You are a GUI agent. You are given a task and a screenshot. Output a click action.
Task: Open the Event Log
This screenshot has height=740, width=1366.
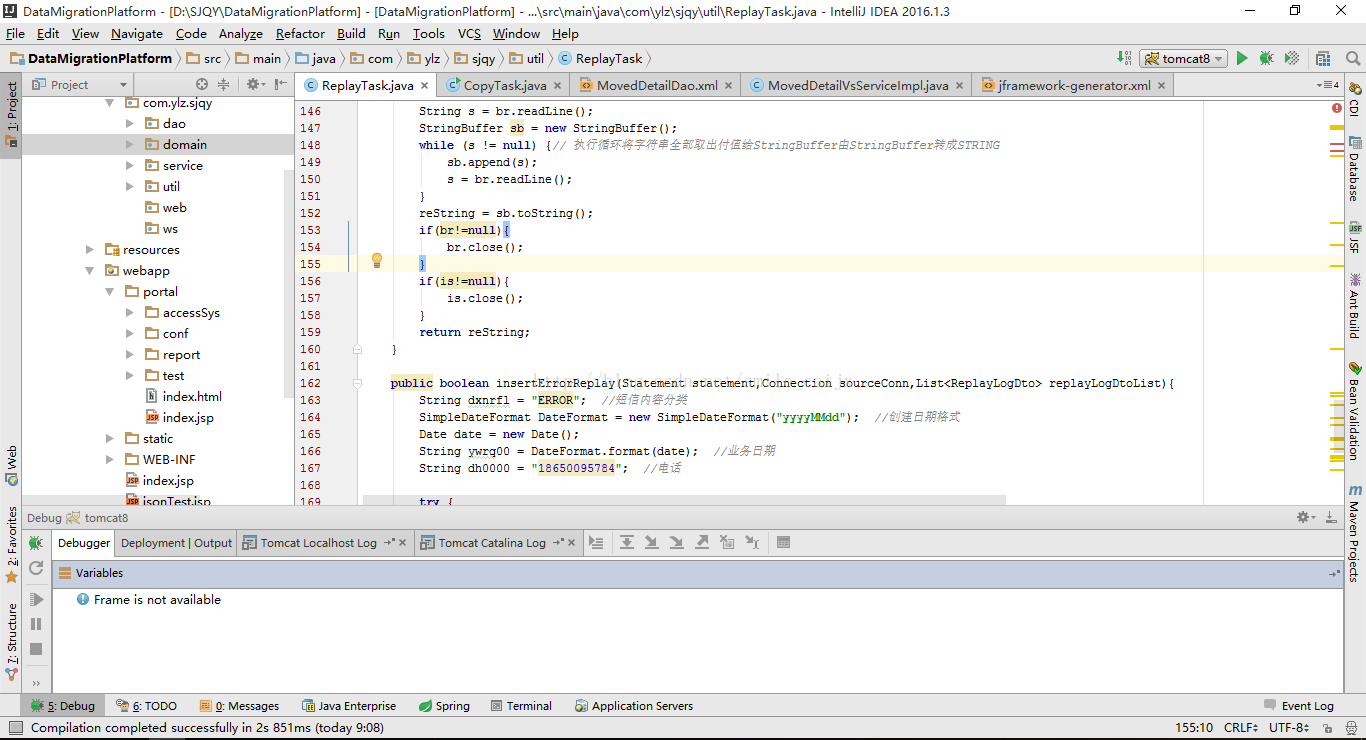(1299, 706)
